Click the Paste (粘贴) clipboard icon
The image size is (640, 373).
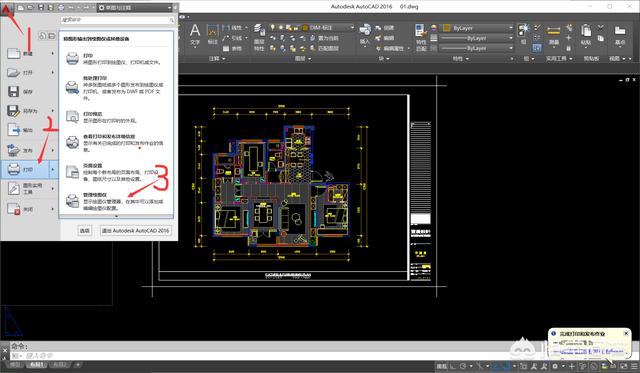coord(585,35)
